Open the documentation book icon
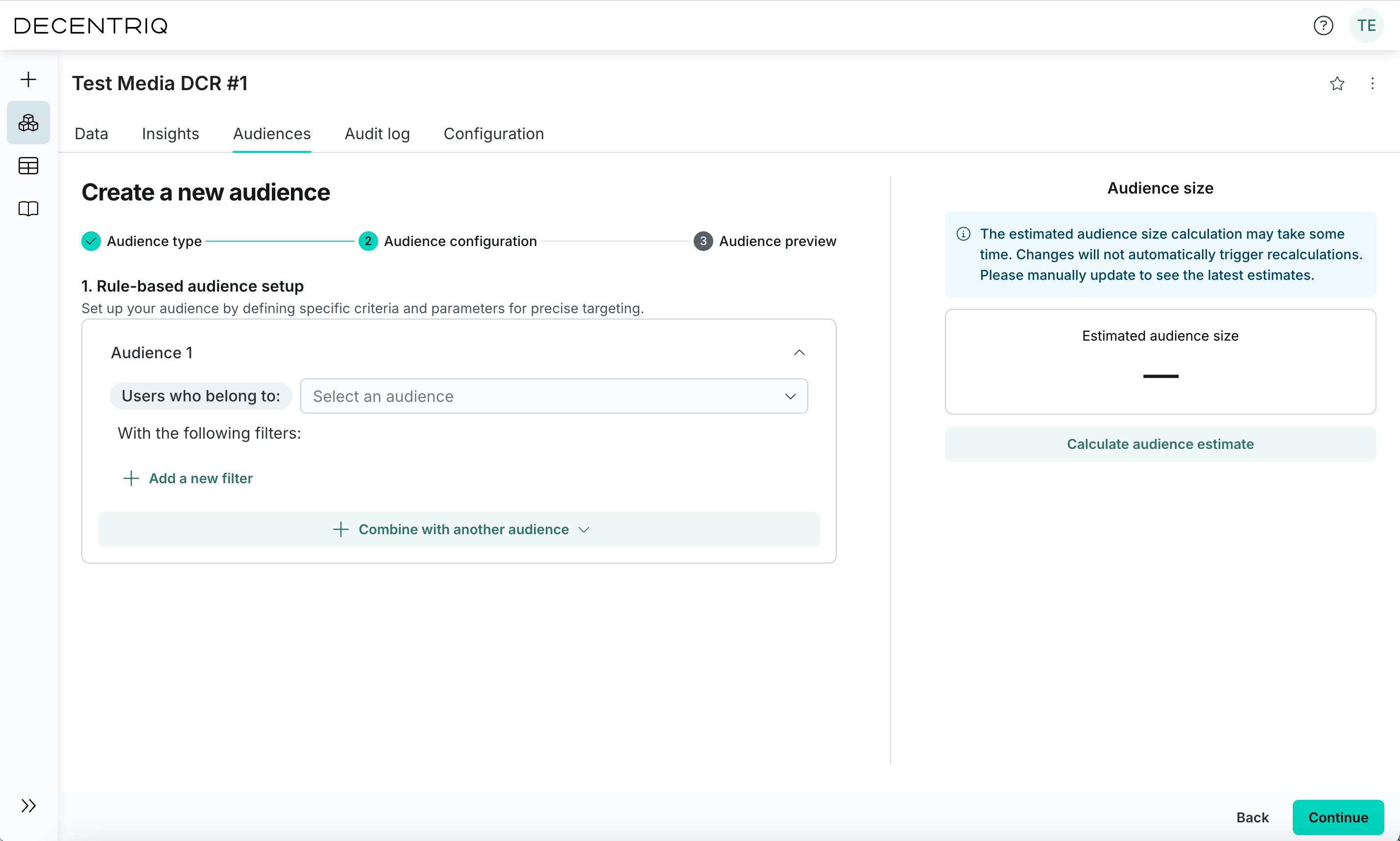Screen dimensions: 1400x841 [28, 209]
